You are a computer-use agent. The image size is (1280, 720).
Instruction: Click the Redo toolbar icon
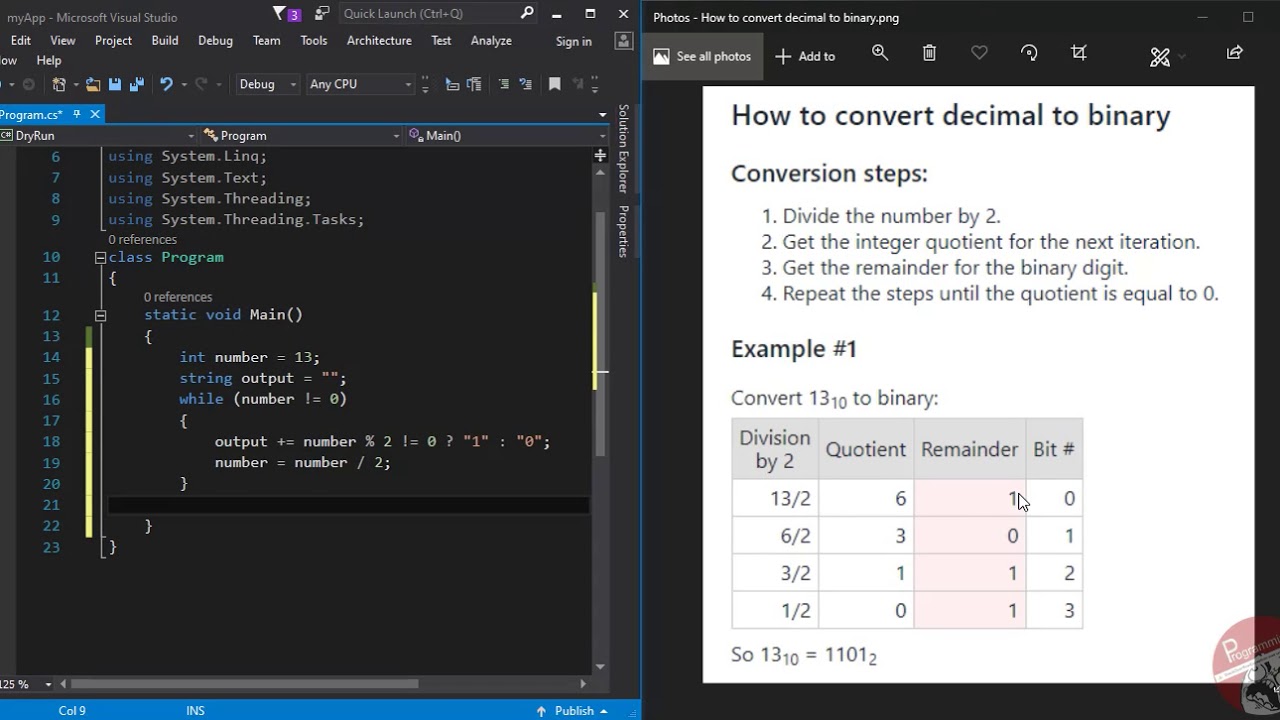[202, 84]
